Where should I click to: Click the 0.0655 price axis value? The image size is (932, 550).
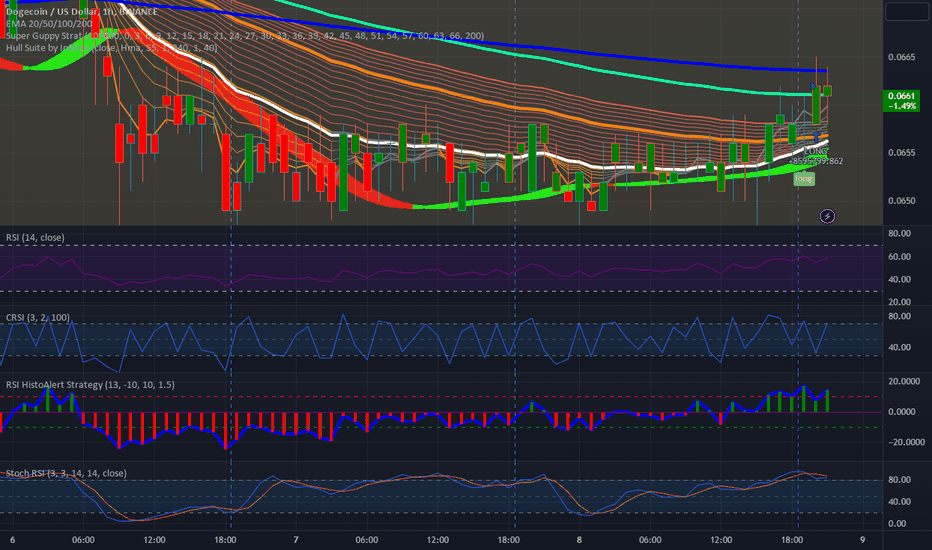[901, 153]
